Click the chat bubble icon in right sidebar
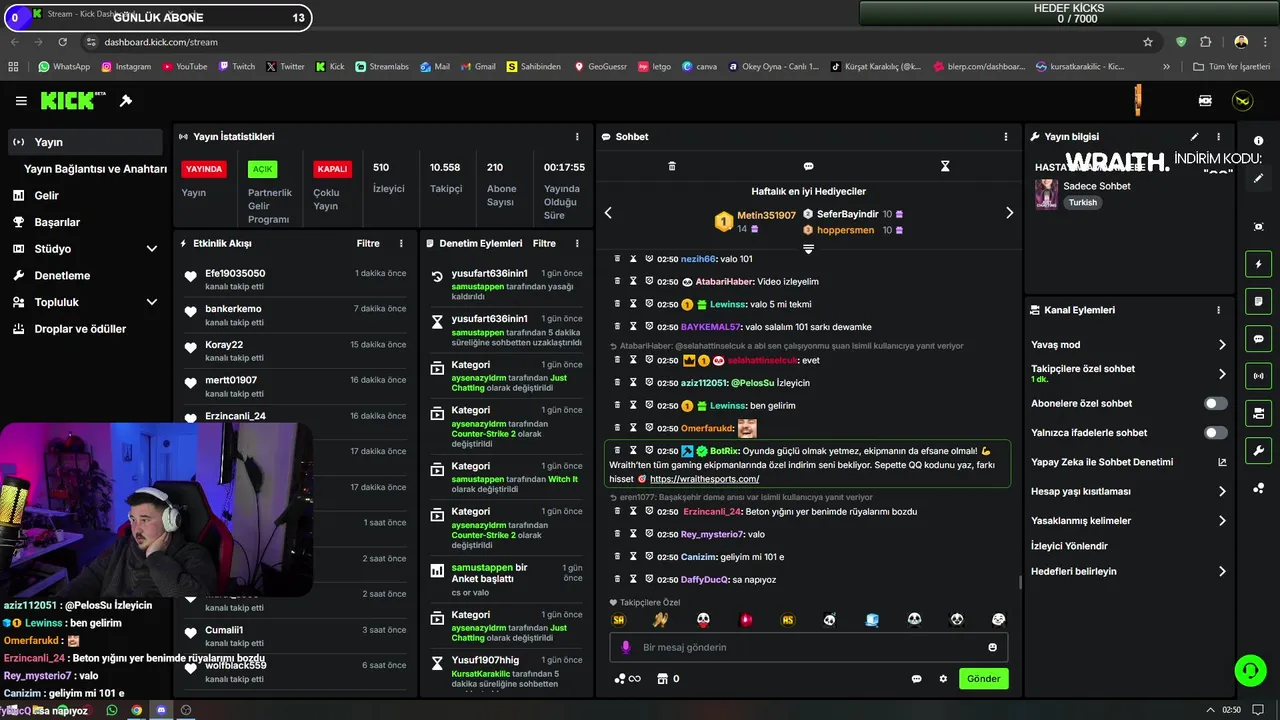Screen dimensions: 1280x720 click(x=1259, y=339)
